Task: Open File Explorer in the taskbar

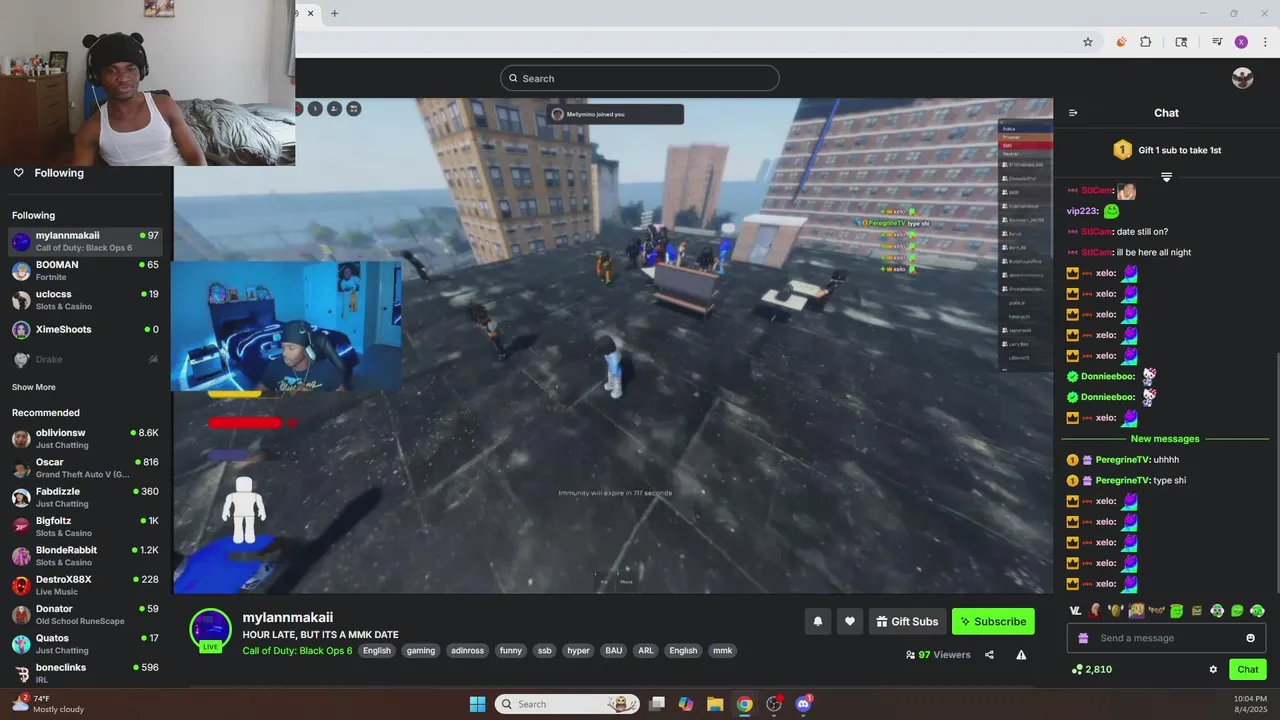Action: pos(715,704)
